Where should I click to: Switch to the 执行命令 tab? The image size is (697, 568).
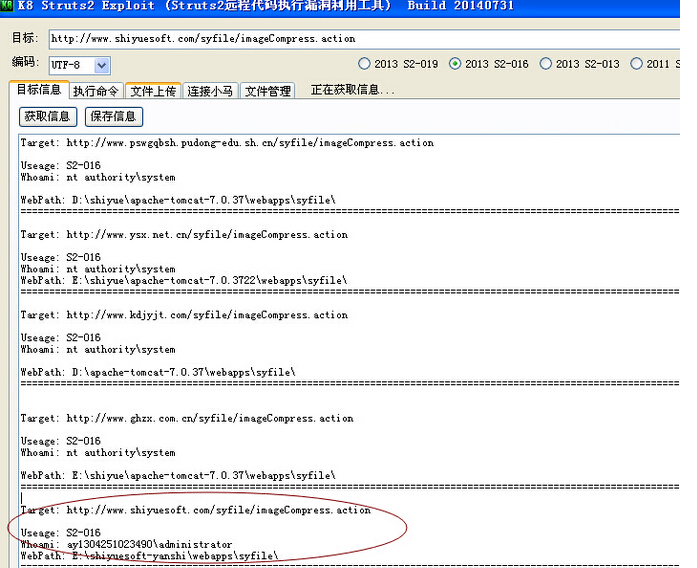[96, 91]
